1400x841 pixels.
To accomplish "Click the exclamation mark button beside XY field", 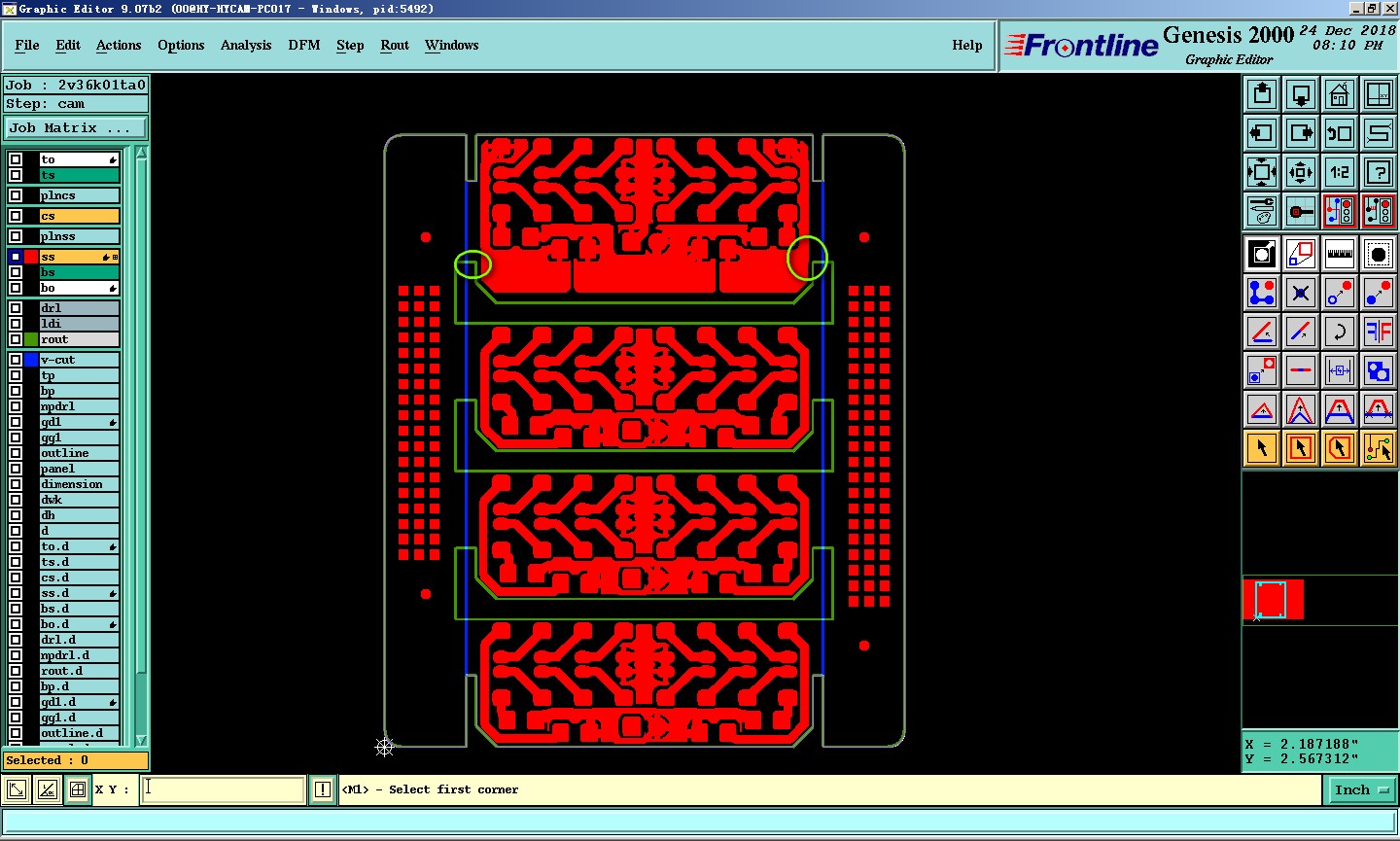I will (x=323, y=789).
